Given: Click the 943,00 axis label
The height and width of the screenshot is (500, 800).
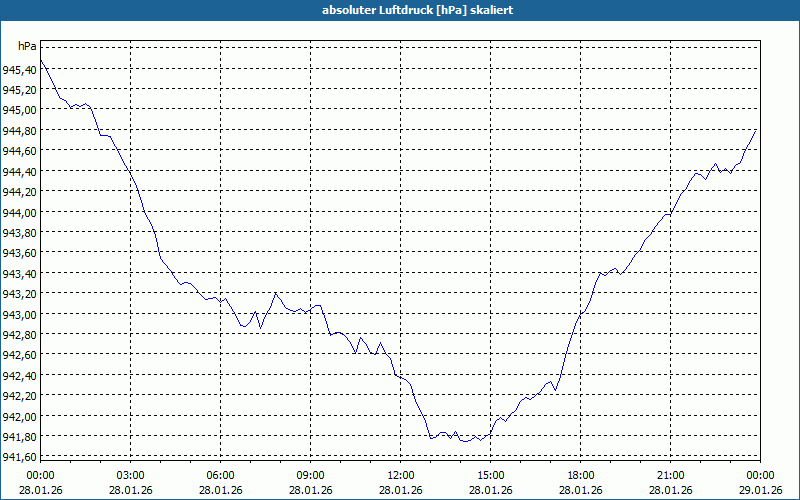Looking at the screenshot, I should (x=19, y=314).
